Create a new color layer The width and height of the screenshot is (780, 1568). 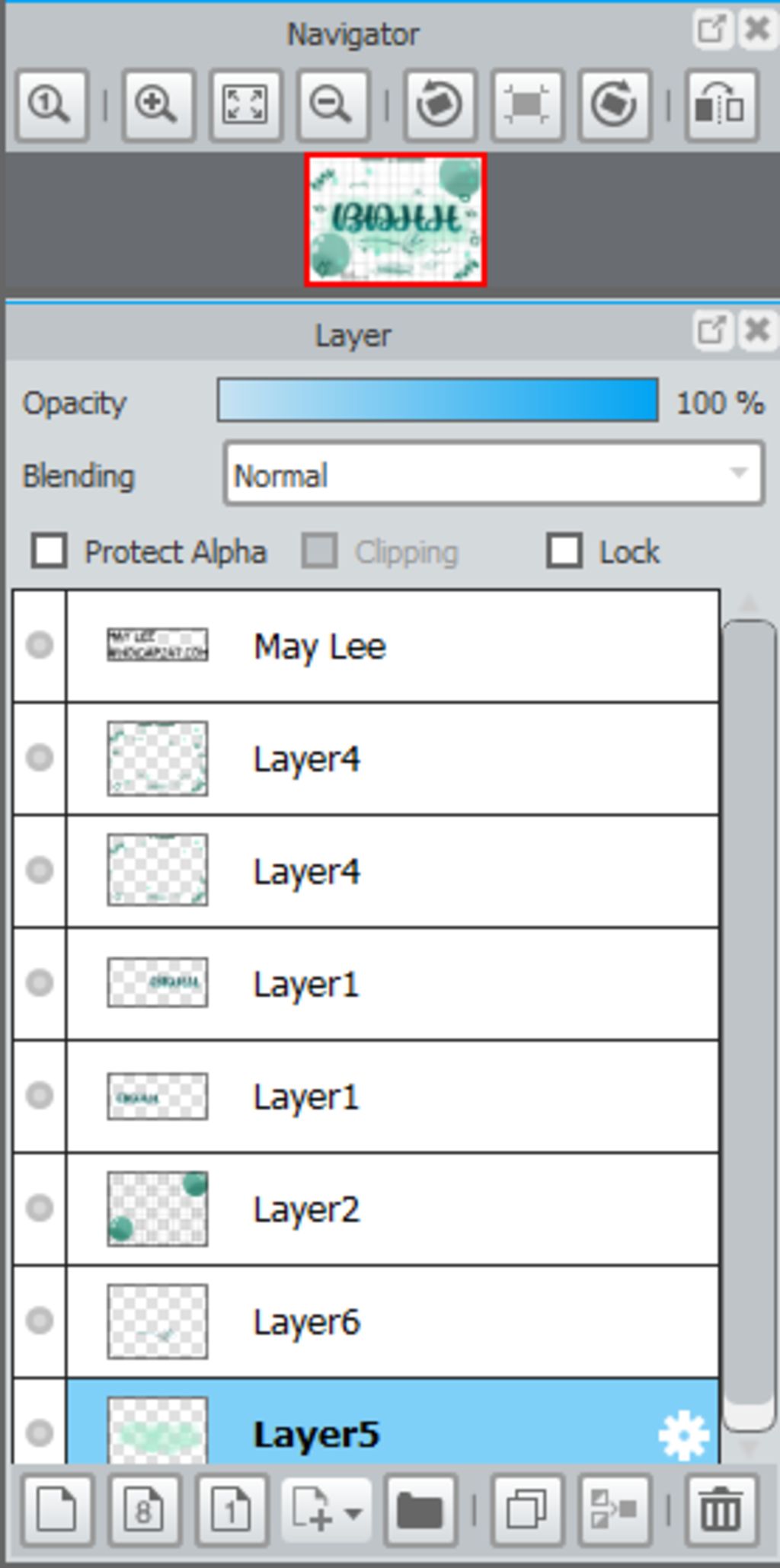(x=57, y=1510)
